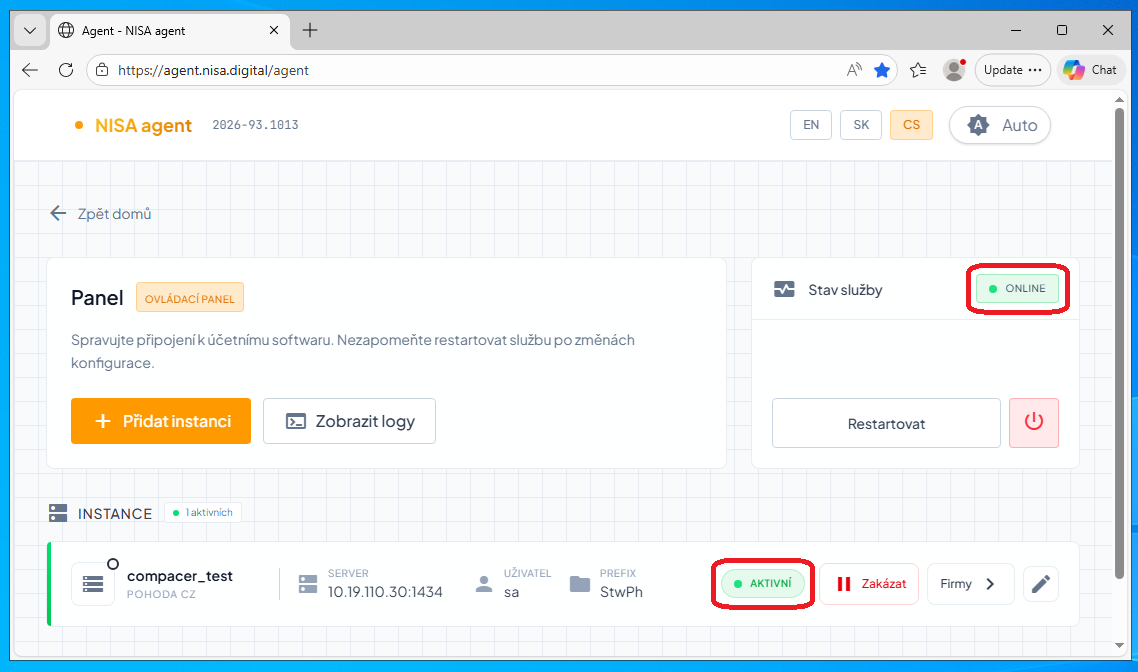Screen dimensions: 1138x672
Task: Click the browser refresh icon
Action: [66, 70]
